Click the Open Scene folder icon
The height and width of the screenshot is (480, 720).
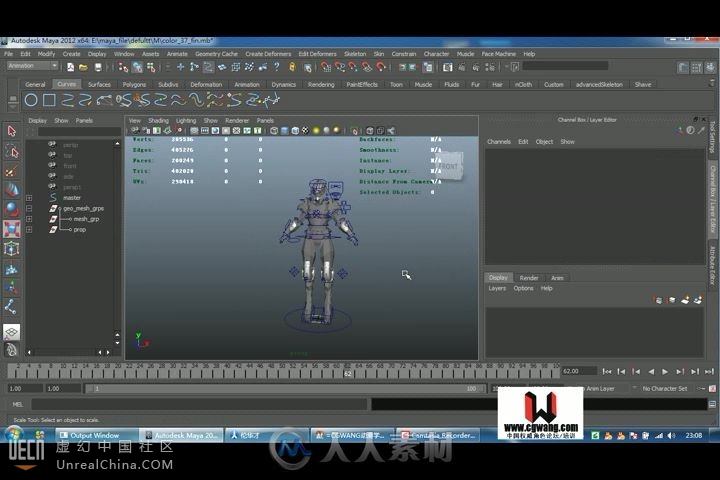pyautogui.click(x=83, y=68)
